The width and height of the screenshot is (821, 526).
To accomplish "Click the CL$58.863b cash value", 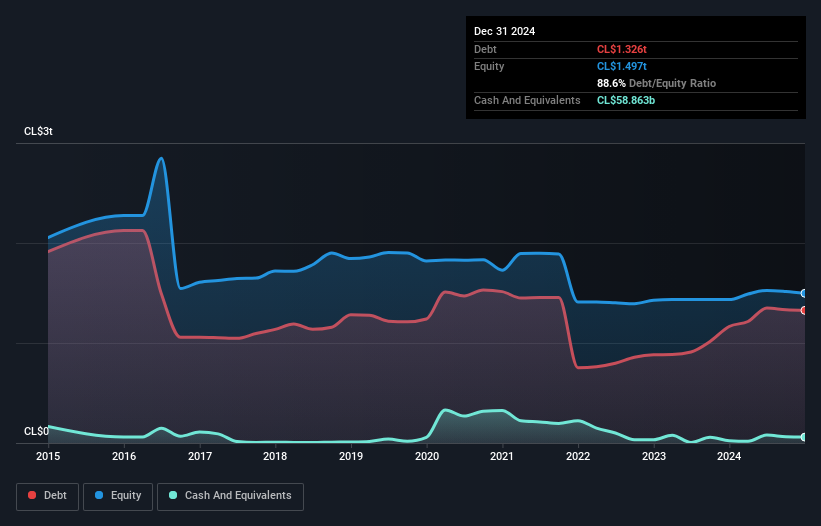I will click(626, 100).
